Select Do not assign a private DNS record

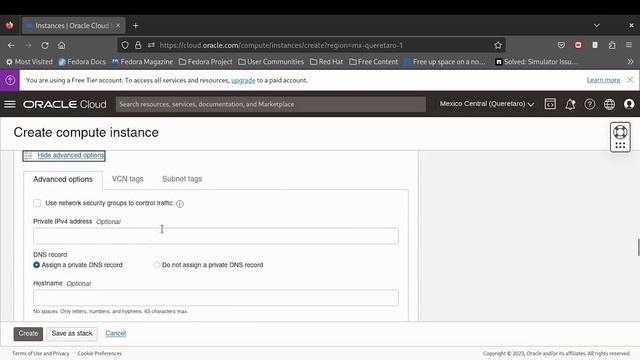point(157,265)
